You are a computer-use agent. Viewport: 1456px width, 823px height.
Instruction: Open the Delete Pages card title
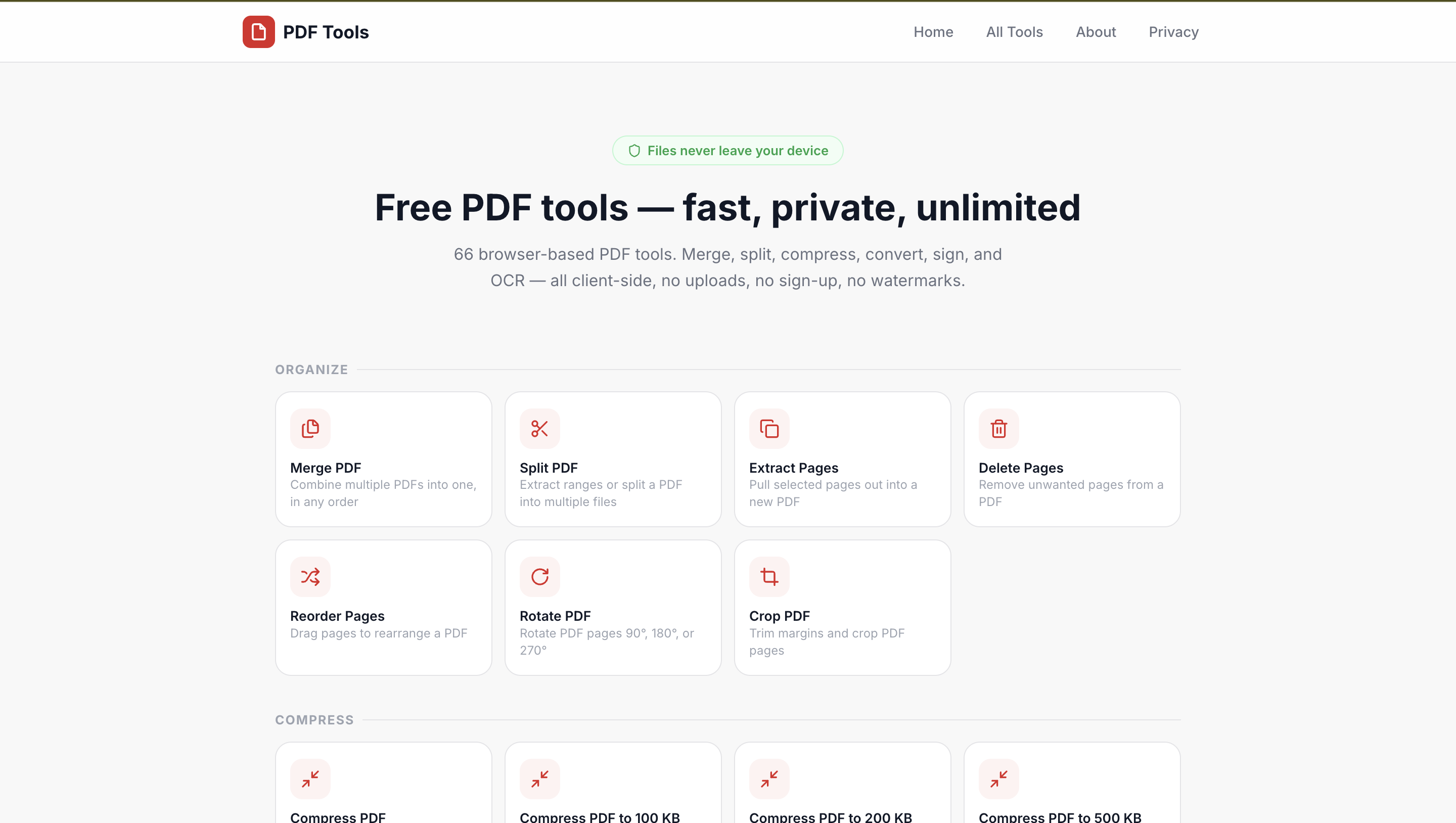click(1021, 468)
